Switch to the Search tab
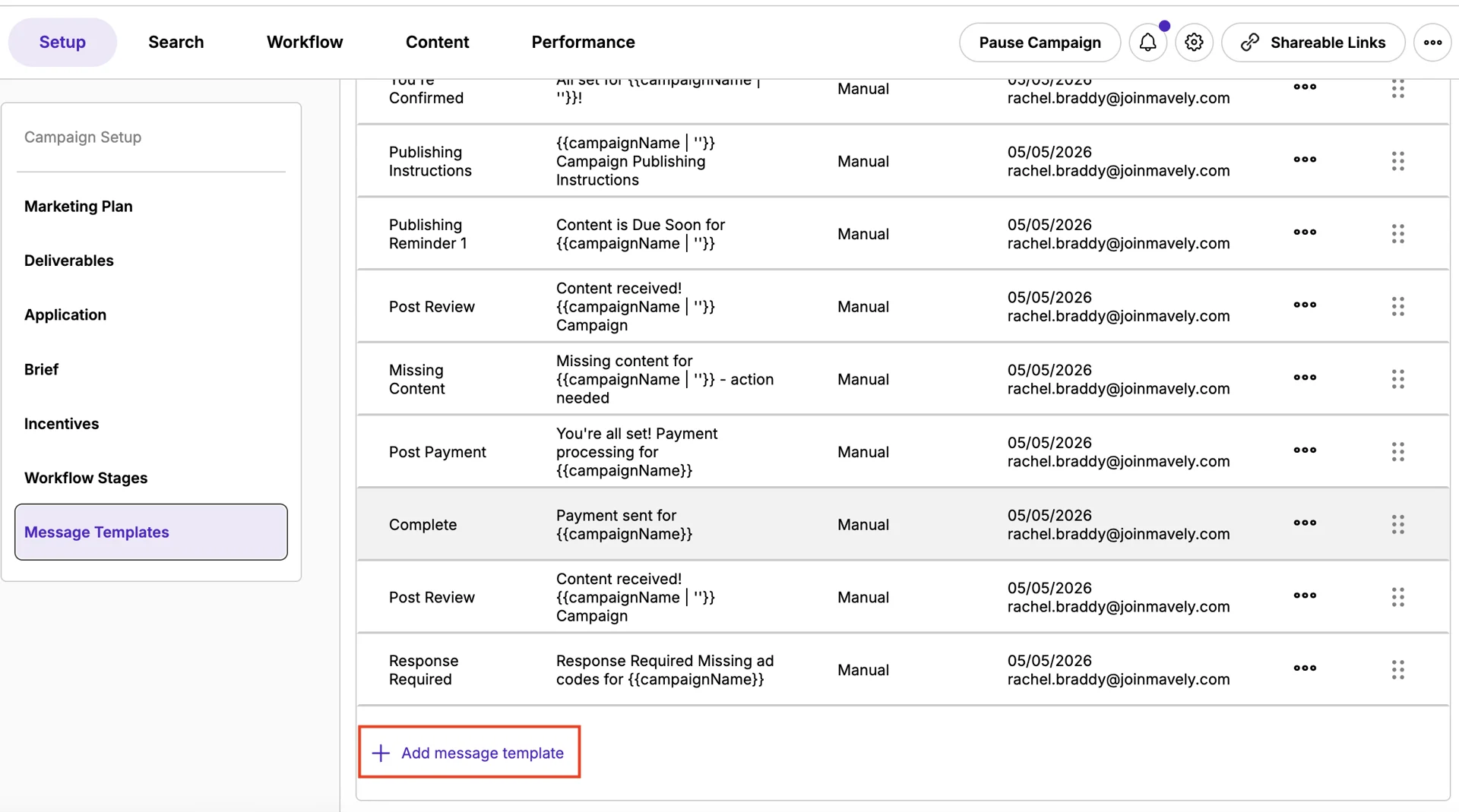The image size is (1459, 812). [x=176, y=43]
